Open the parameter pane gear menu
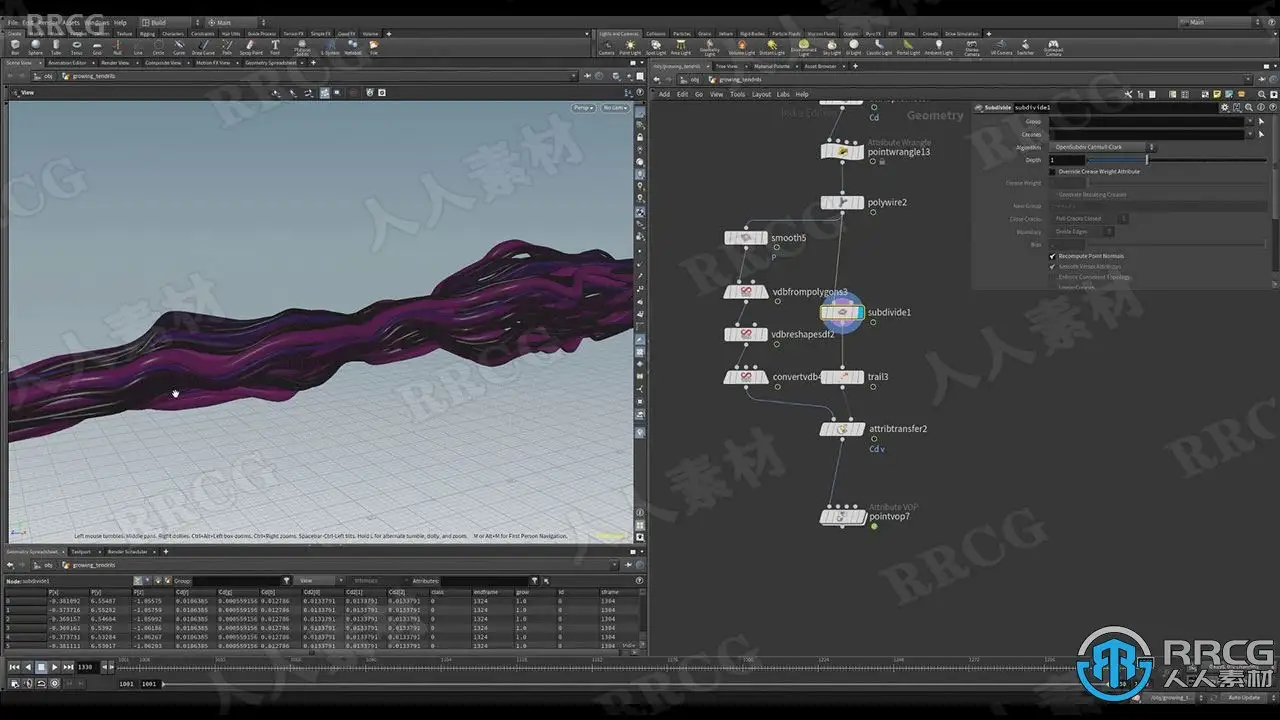This screenshot has width=1280, height=720. pyautogui.click(x=1225, y=107)
